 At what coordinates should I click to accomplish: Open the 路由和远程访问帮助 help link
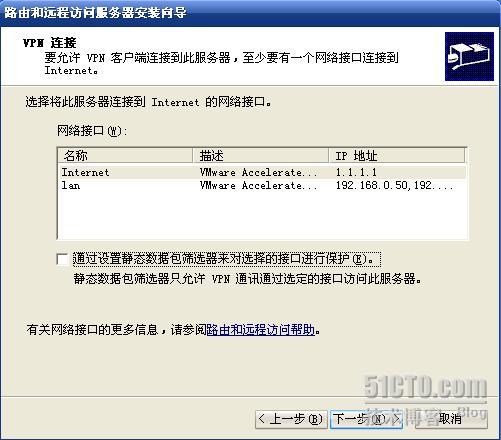point(261,330)
